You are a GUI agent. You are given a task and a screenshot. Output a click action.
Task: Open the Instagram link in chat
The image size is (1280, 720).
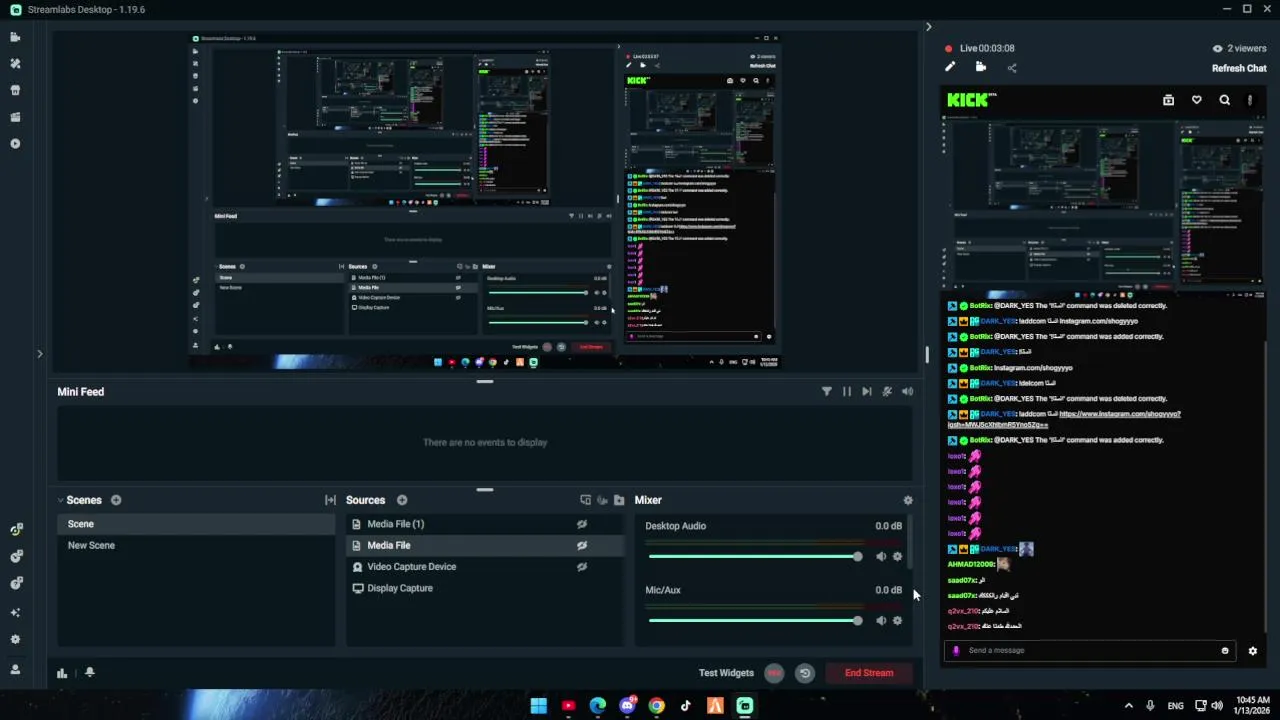click(x=1064, y=419)
